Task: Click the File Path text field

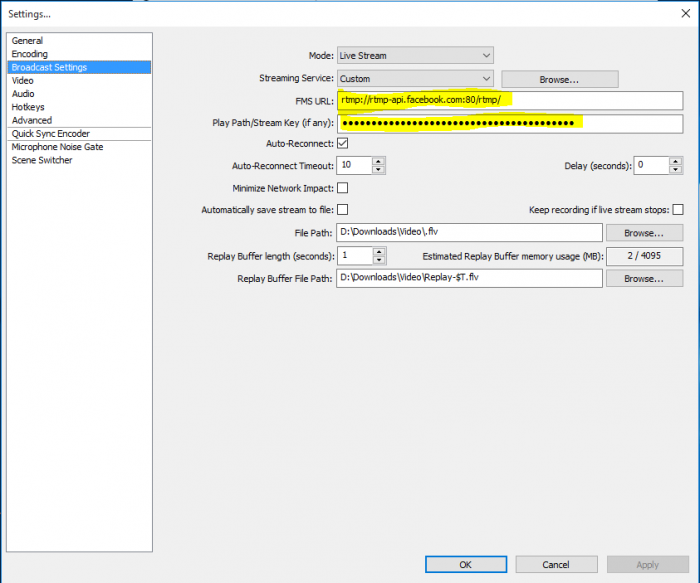Action: (x=469, y=232)
